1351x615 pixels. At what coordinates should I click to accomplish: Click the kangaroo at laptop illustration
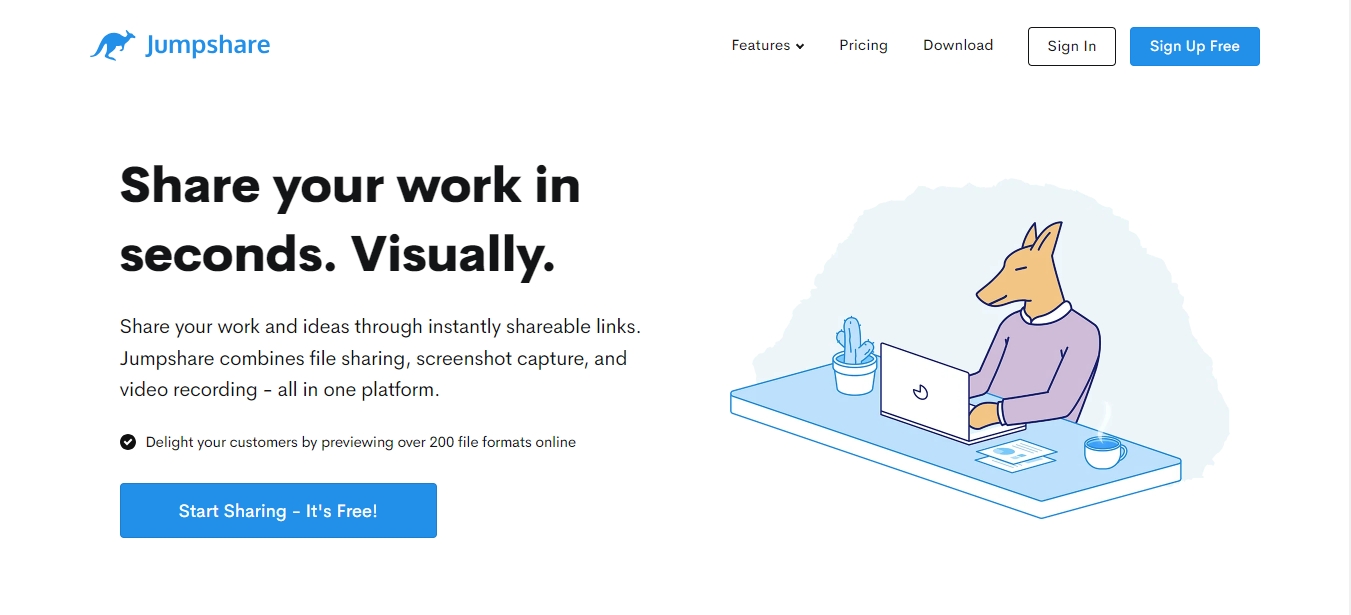pos(980,350)
